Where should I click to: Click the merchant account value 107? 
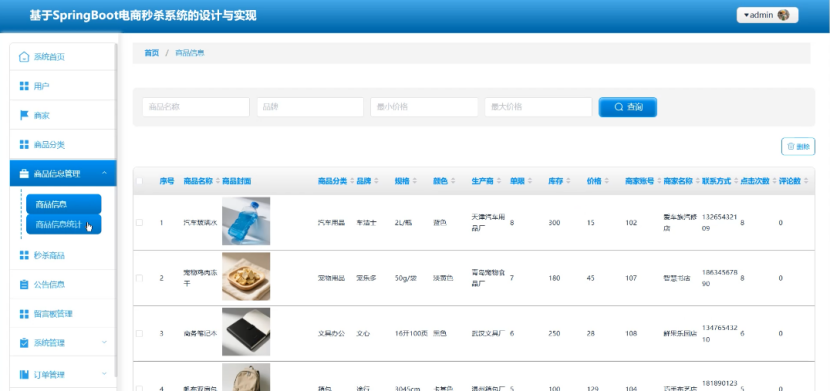[631, 278]
